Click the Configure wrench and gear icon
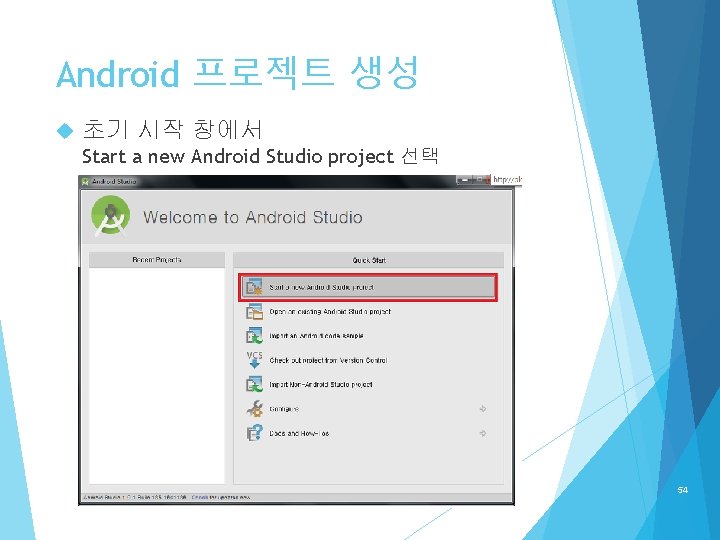The height and width of the screenshot is (540, 720). pos(254,409)
